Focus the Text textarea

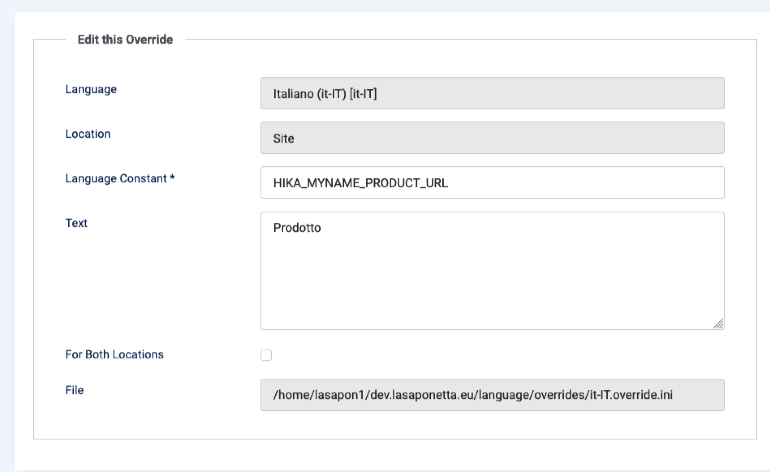pos(492,280)
